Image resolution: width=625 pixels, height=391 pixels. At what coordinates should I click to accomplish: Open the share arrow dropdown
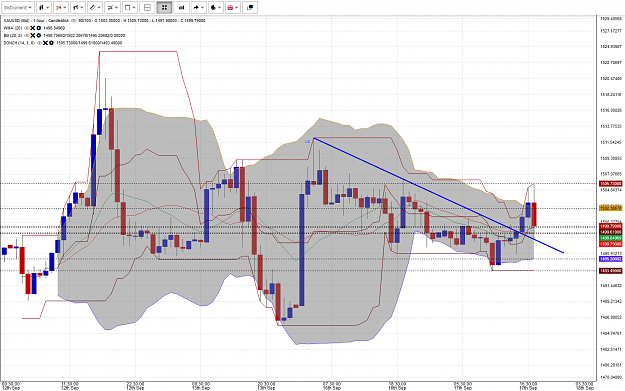pos(198,8)
